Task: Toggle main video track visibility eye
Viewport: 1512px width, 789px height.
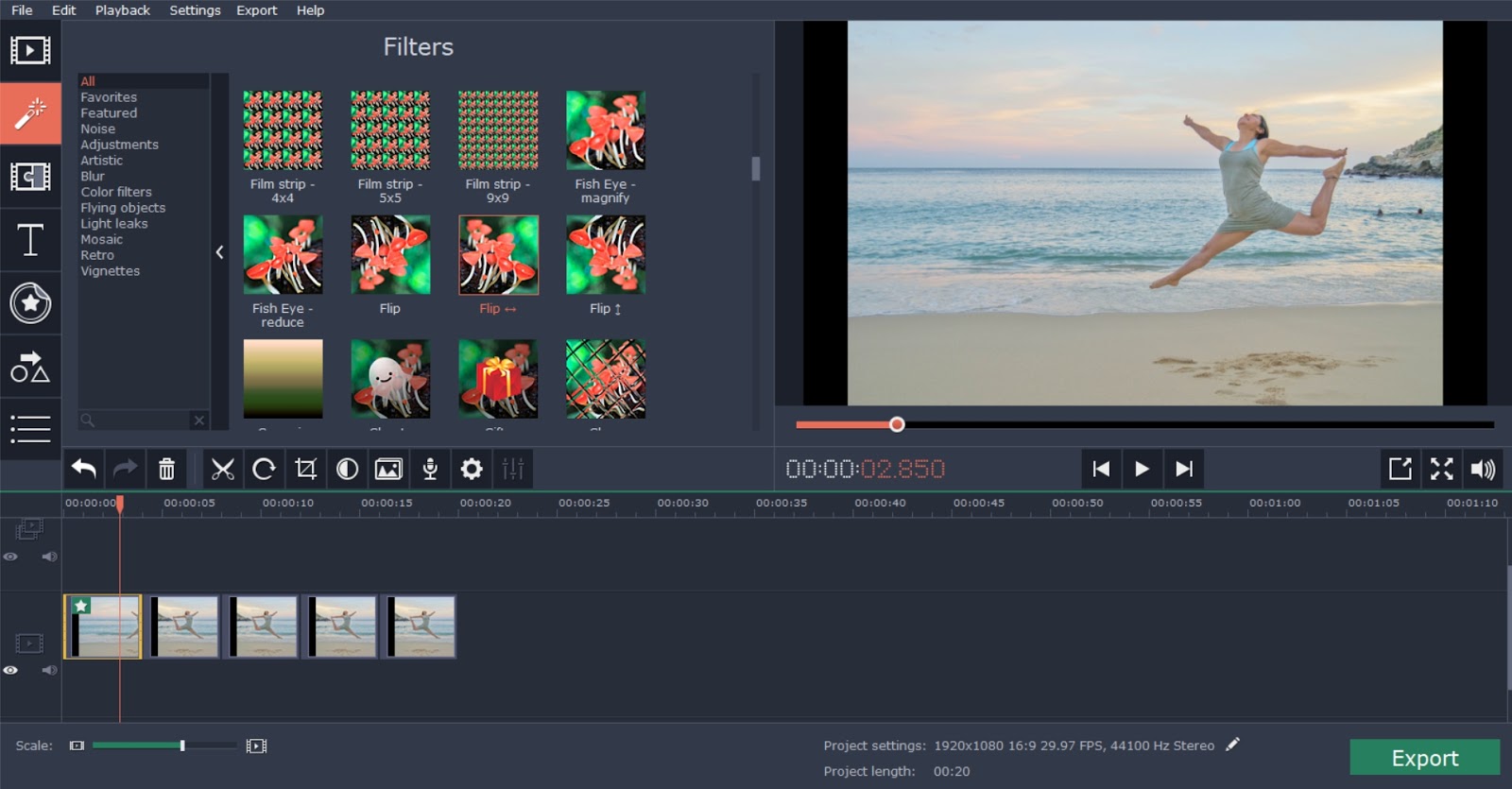Action: [10, 670]
